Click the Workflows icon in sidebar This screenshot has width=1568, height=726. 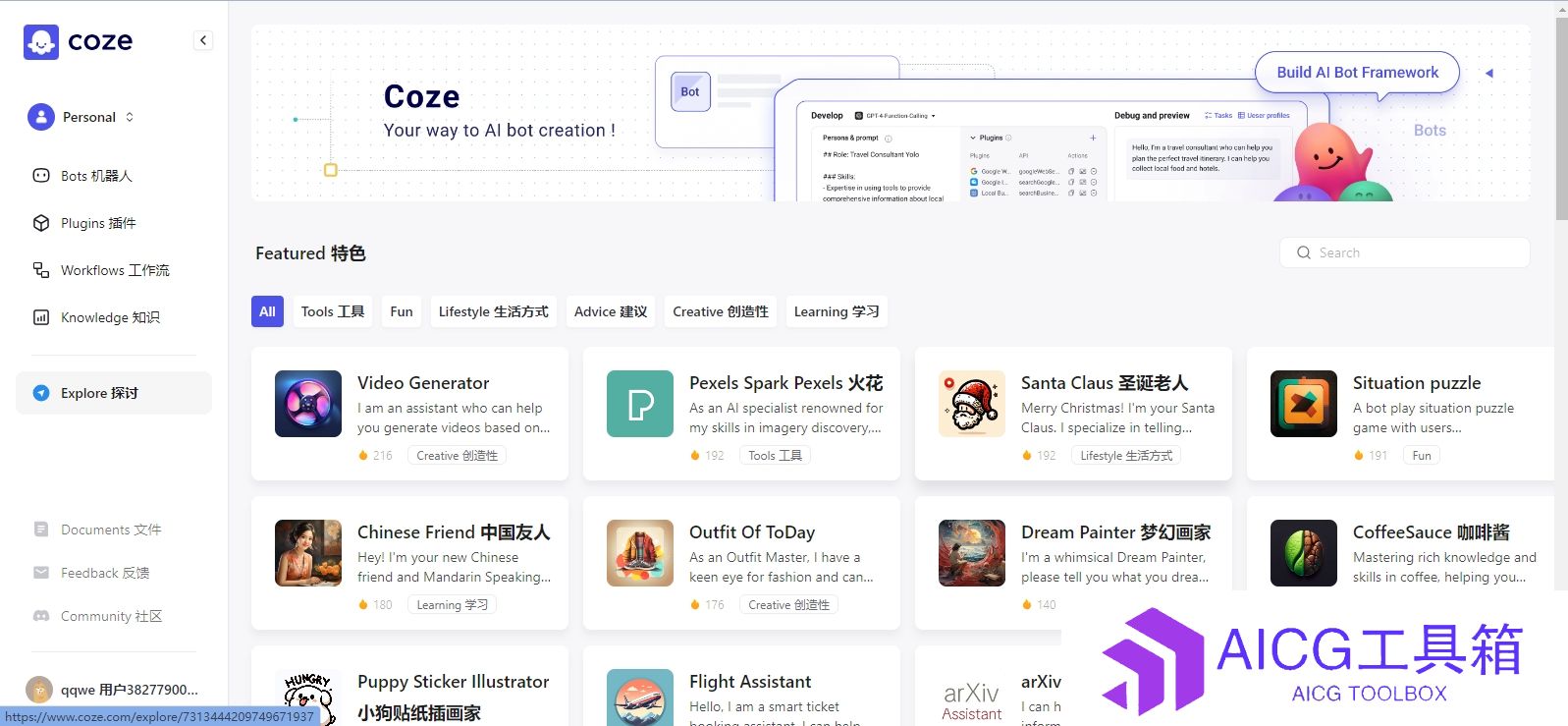pyautogui.click(x=41, y=270)
